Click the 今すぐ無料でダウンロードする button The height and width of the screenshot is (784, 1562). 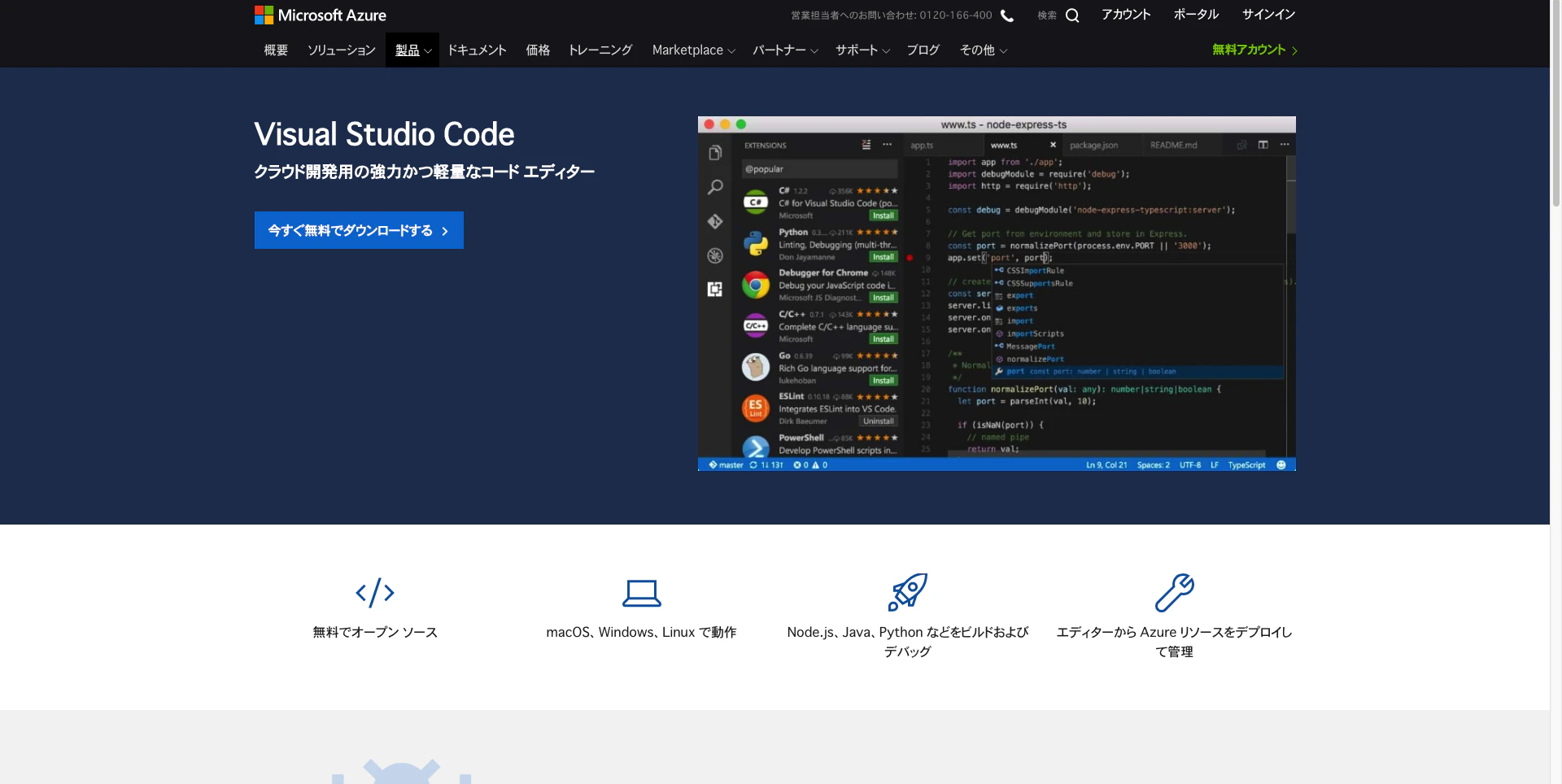point(359,230)
